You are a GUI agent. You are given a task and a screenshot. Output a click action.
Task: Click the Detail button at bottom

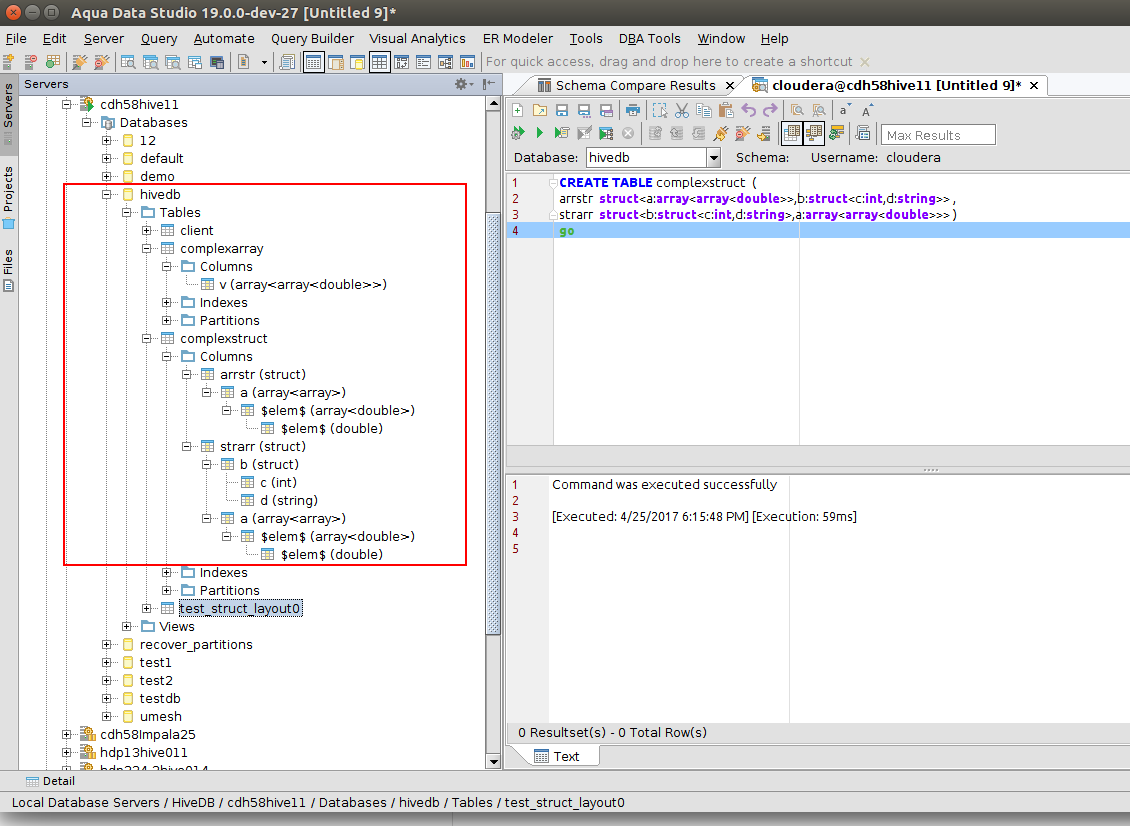click(x=50, y=781)
